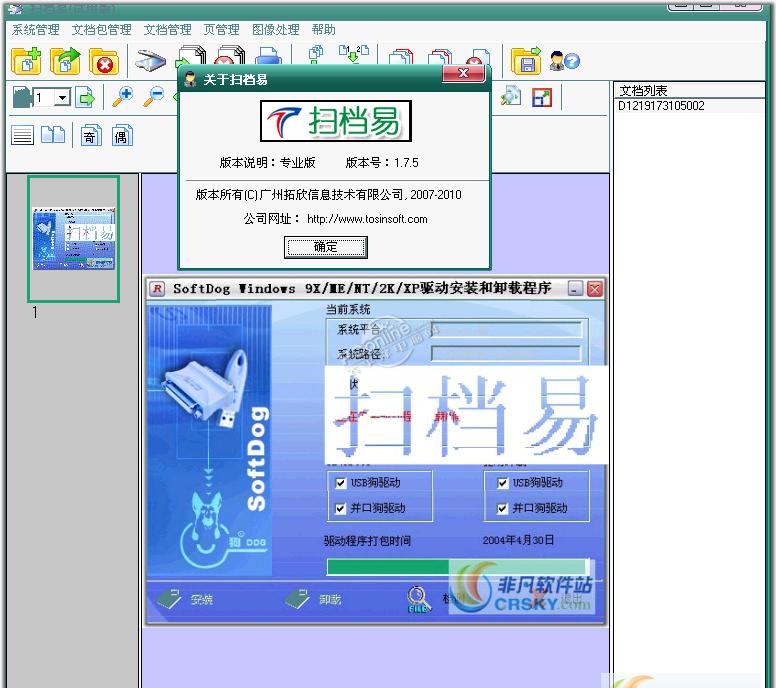Show odd pages with 奇 icon

point(91,135)
